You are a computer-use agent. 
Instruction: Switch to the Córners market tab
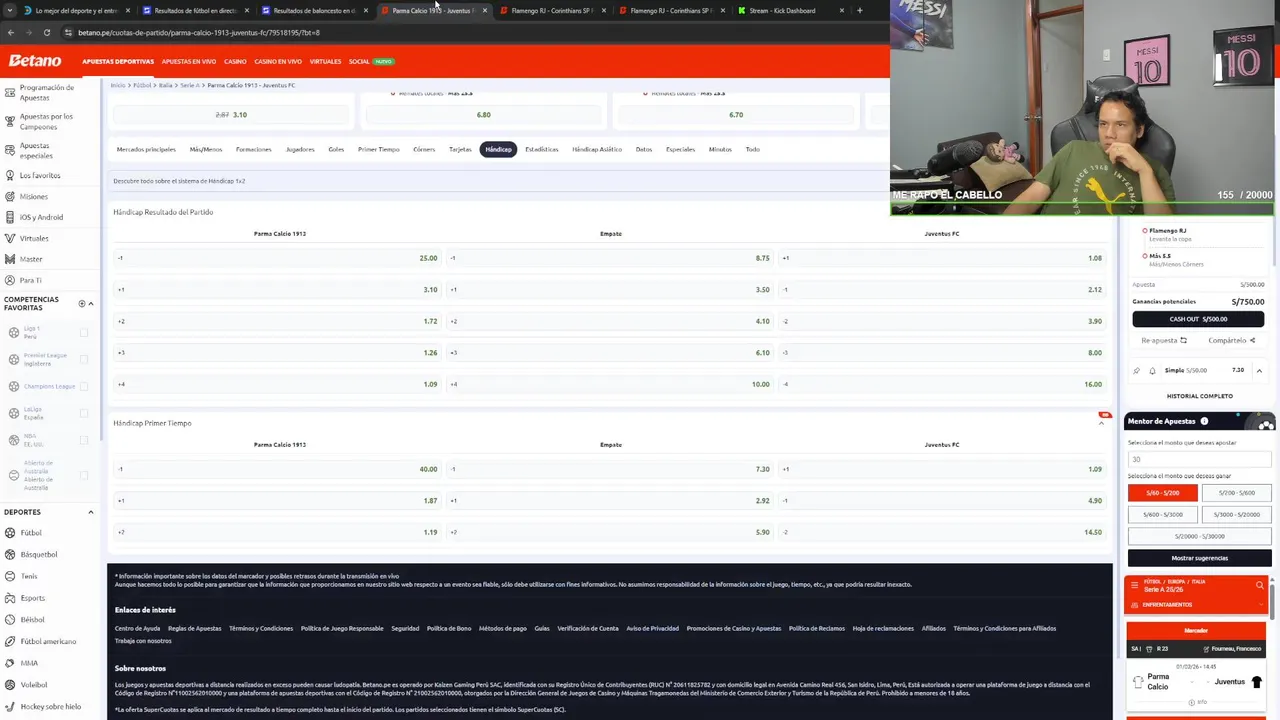pos(424,149)
